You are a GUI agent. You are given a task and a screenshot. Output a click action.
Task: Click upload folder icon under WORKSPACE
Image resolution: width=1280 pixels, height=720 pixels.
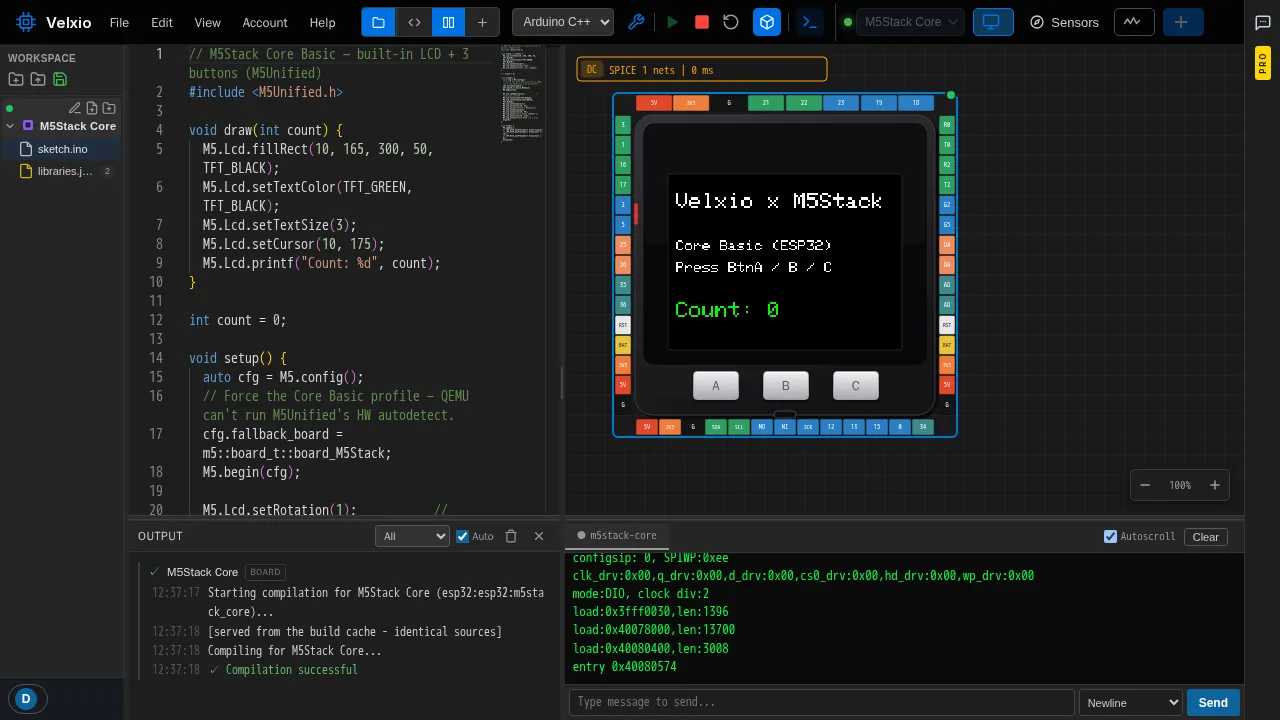point(38,79)
